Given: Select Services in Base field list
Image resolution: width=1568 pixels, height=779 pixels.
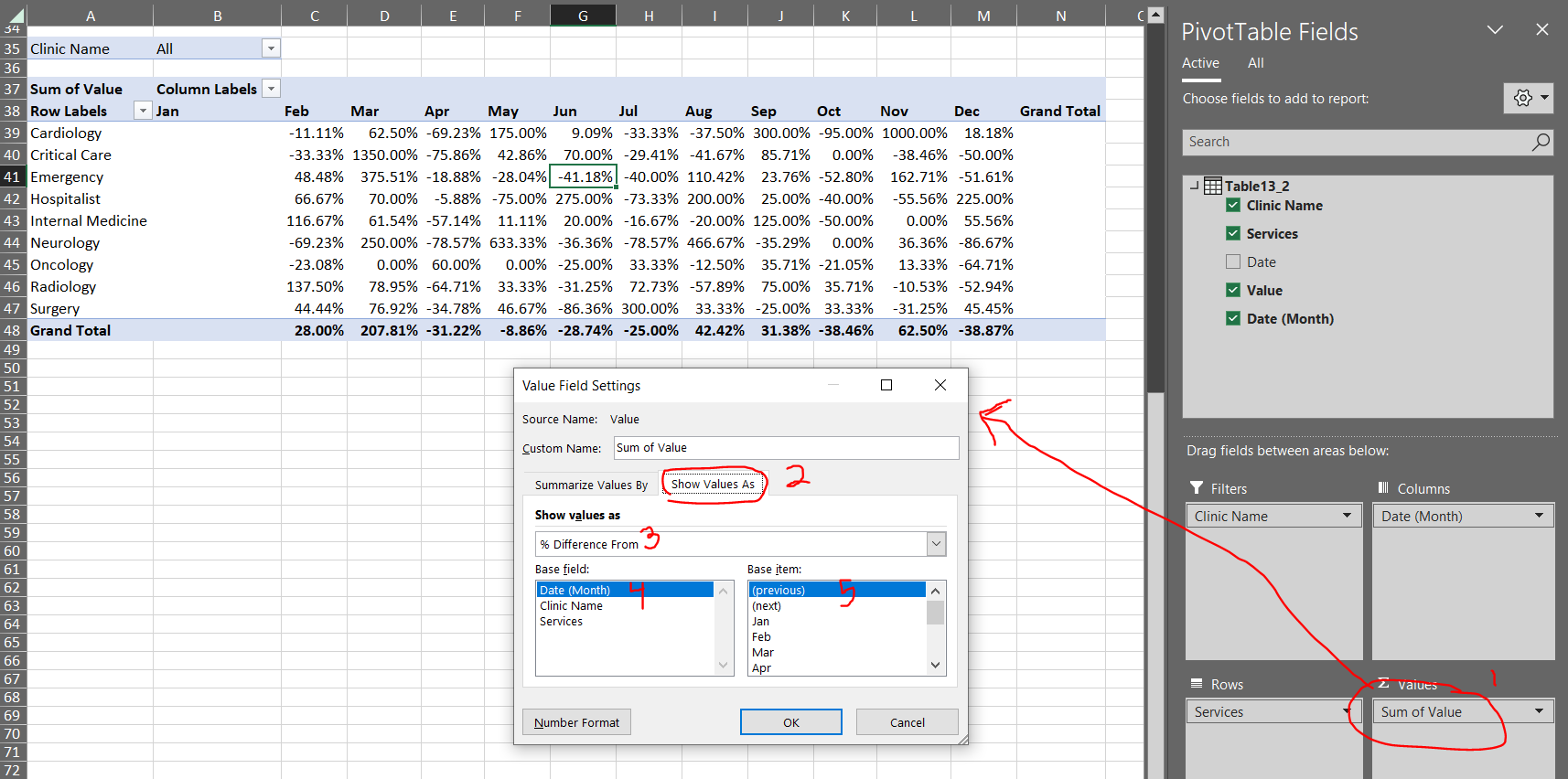Looking at the screenshot, I should 625,622.
